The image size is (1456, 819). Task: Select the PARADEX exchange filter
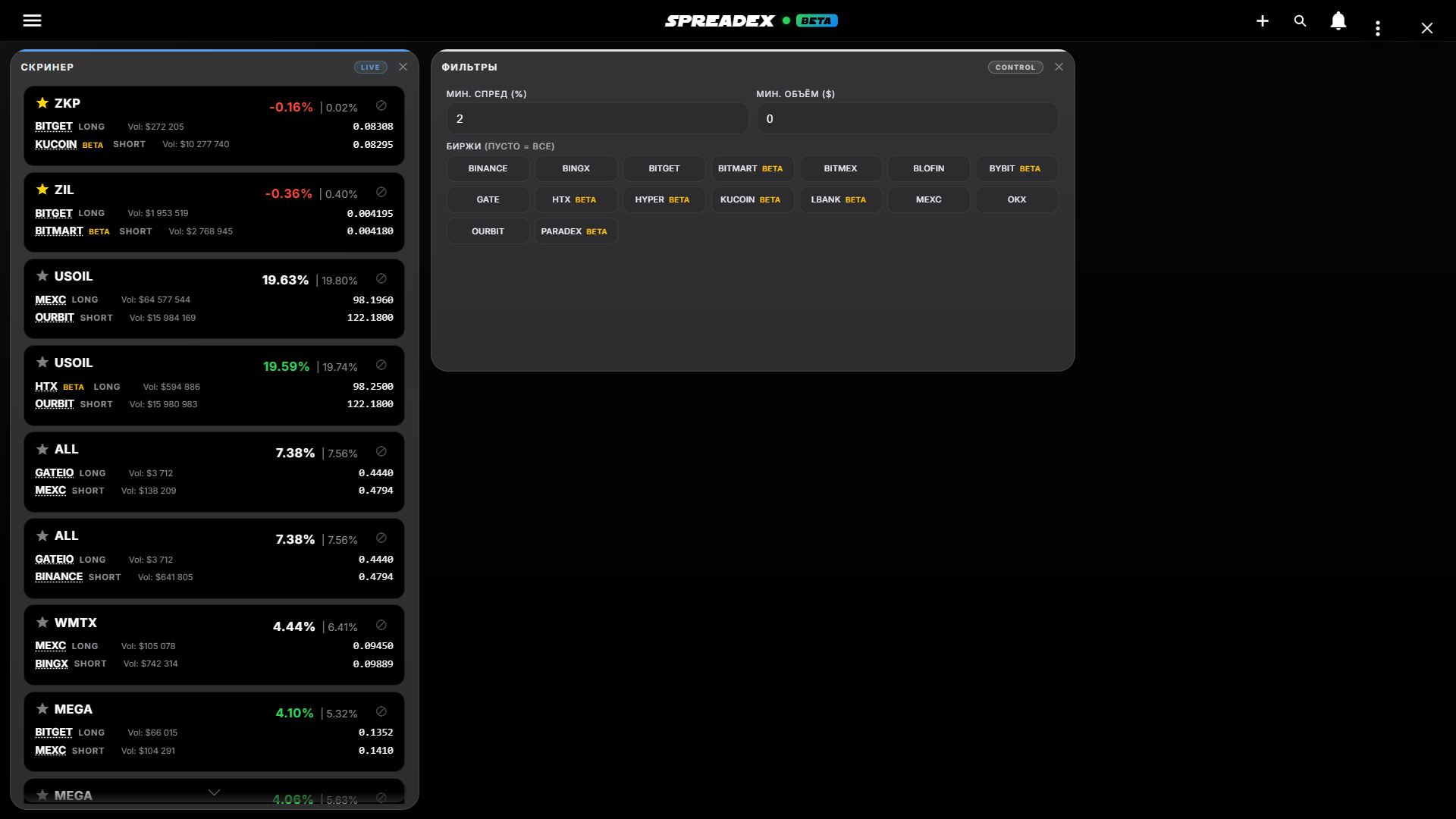coord(575,231)
